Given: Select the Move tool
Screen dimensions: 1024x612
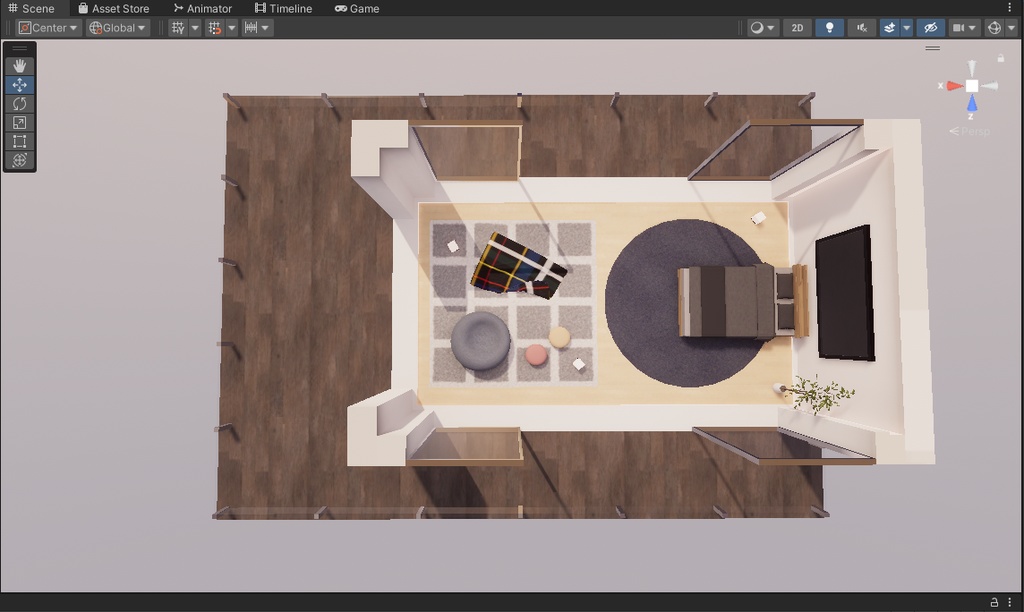Looking at the screenshot, I should (20, 85).
